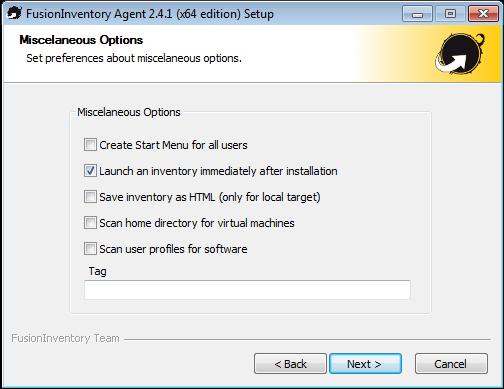The width and height of the screenshot is (504, 389).
Task: Focus the Tag text field
Action: pos(247,290)
